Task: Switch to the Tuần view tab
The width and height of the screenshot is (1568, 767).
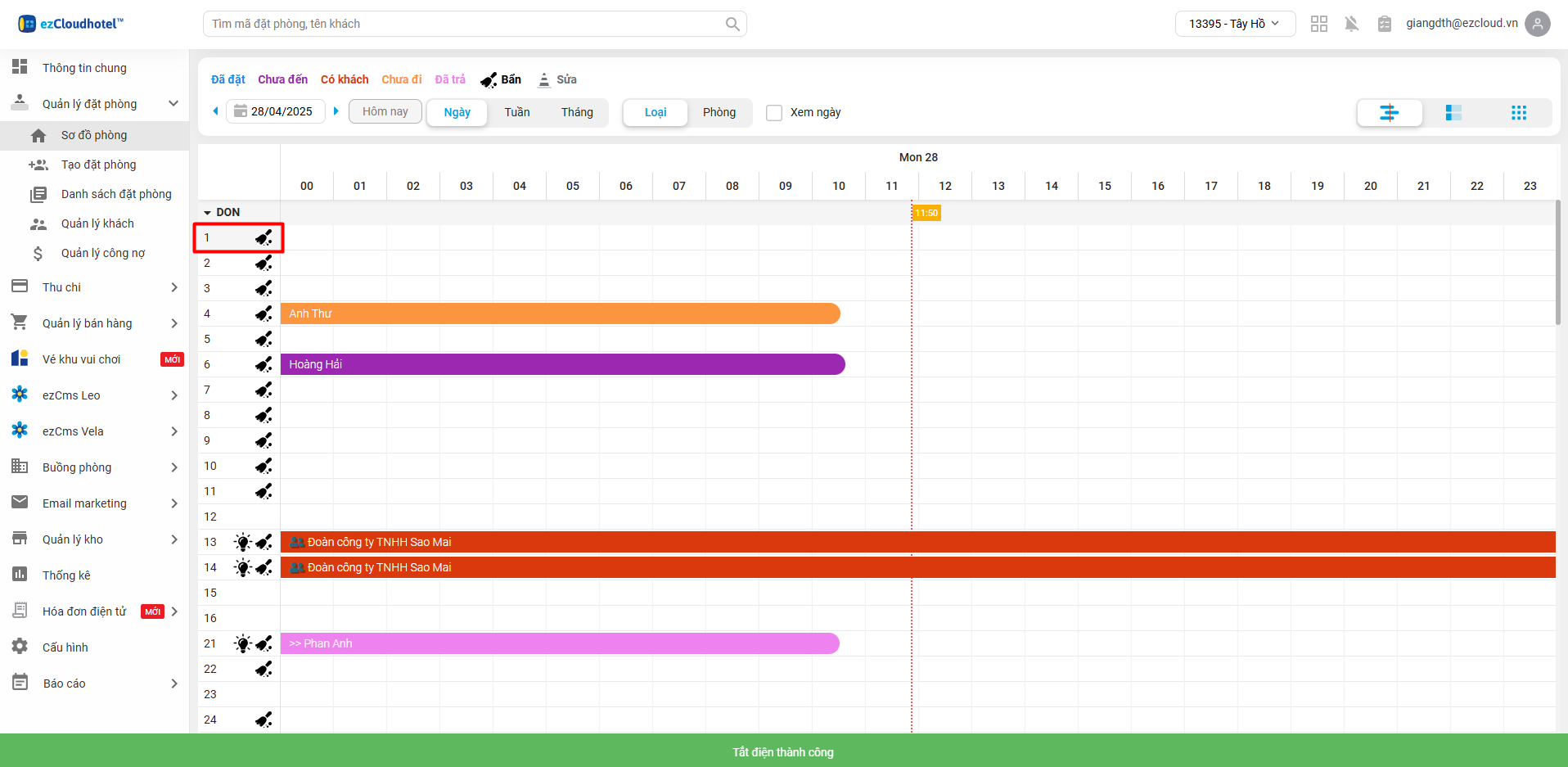Action: pyautogui.click(x=516, y=113)
